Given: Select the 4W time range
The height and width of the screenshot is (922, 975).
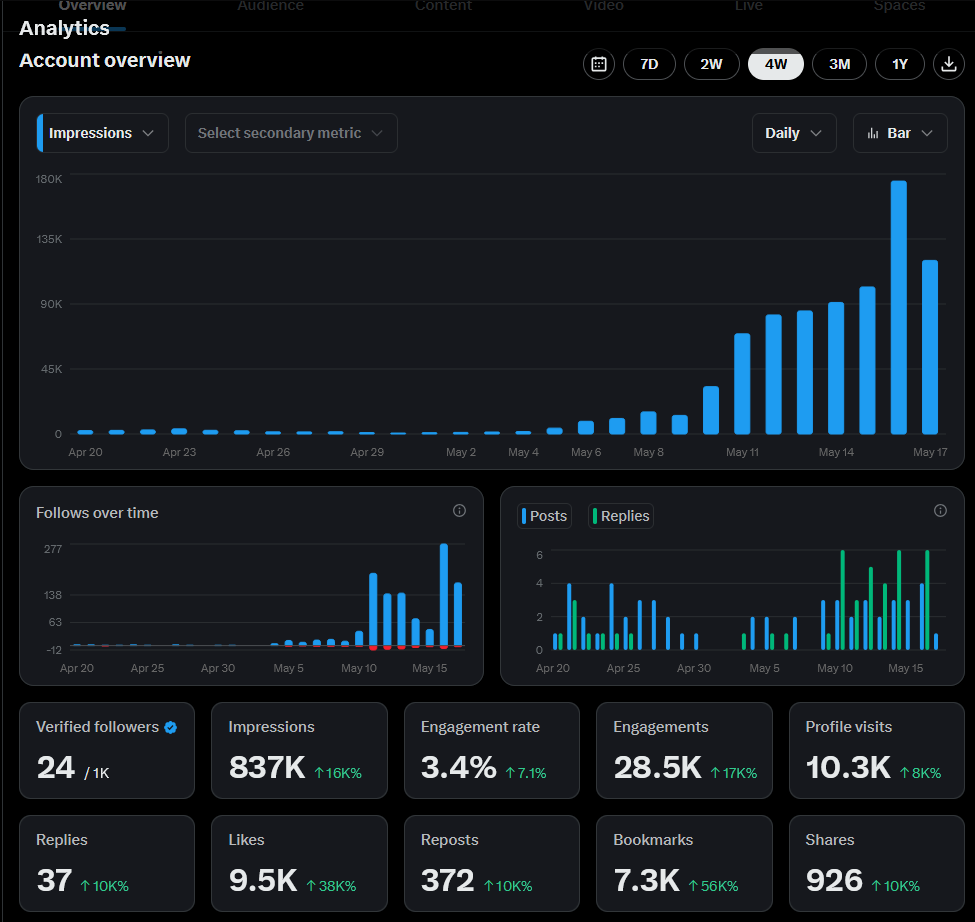Looking at the screenshot, I should pos(775,64).
